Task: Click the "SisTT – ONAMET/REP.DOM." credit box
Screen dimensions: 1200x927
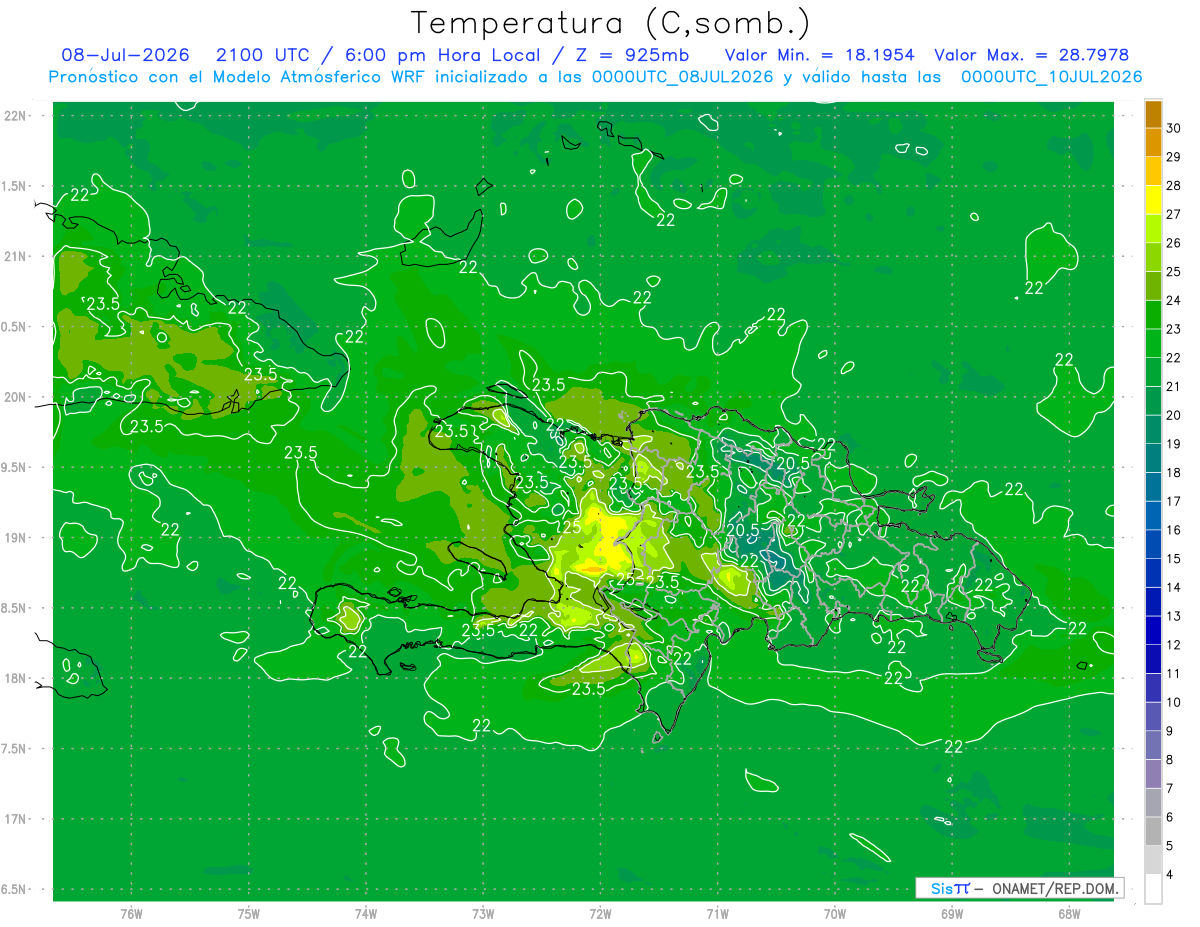Action: [1018, 888]
